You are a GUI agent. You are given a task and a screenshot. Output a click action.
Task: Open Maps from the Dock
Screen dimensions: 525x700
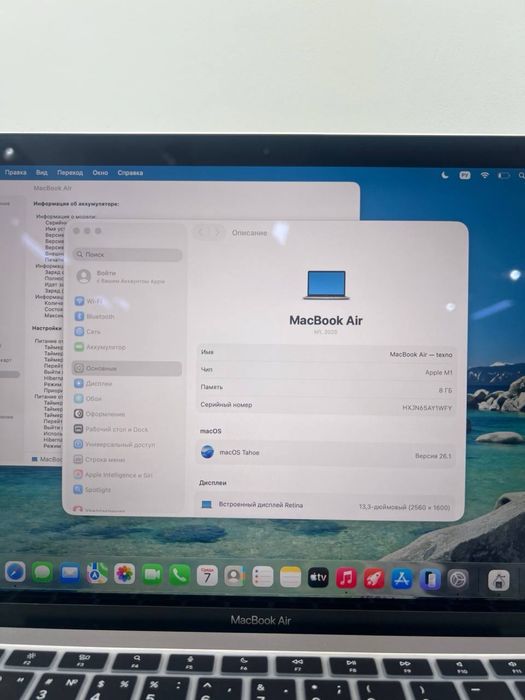click(97, 574)
